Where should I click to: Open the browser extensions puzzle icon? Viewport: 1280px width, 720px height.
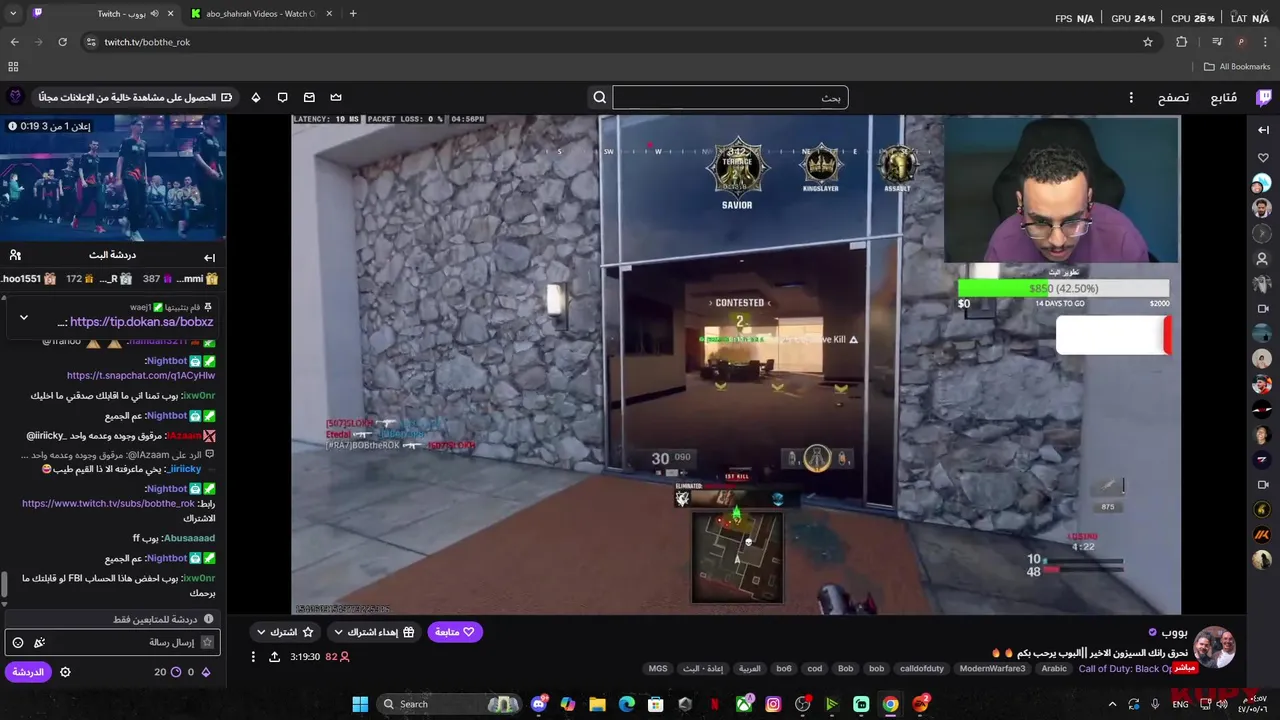tap(1182, 42)
